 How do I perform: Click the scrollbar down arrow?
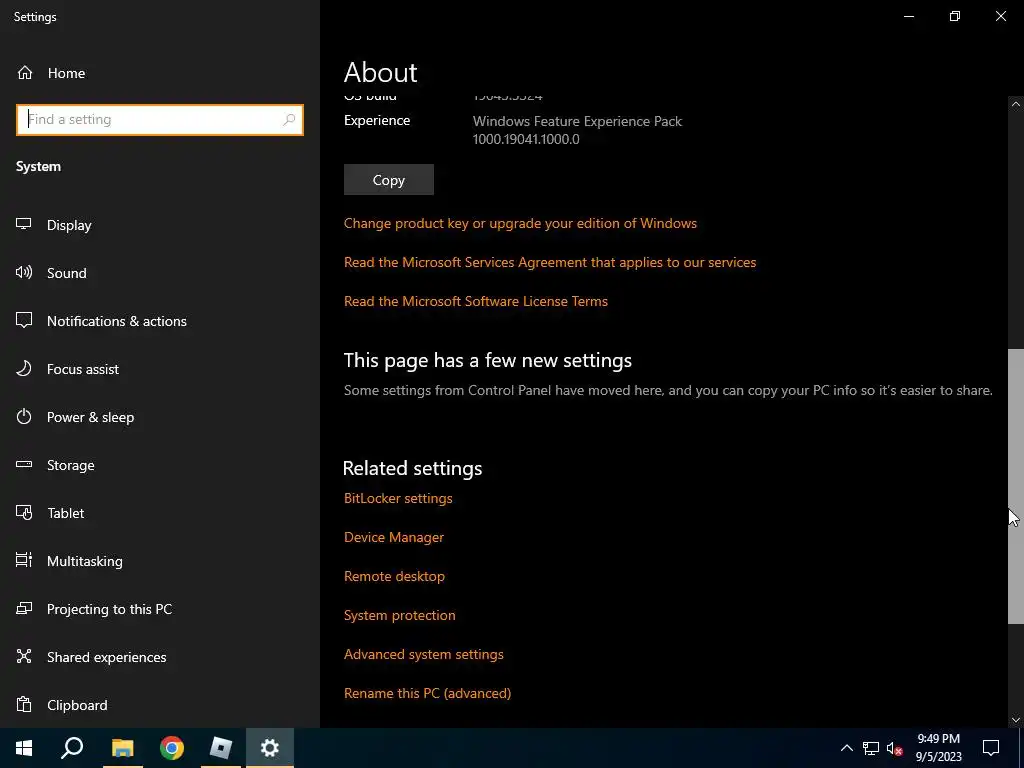coord(1016,720)
